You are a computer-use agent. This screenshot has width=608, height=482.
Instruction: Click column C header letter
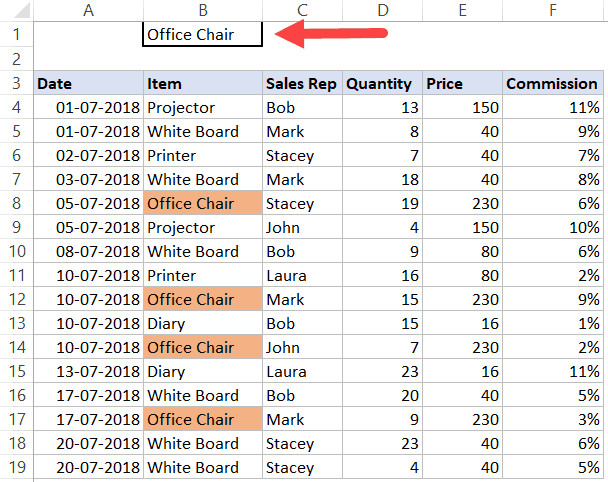point(301,10)
